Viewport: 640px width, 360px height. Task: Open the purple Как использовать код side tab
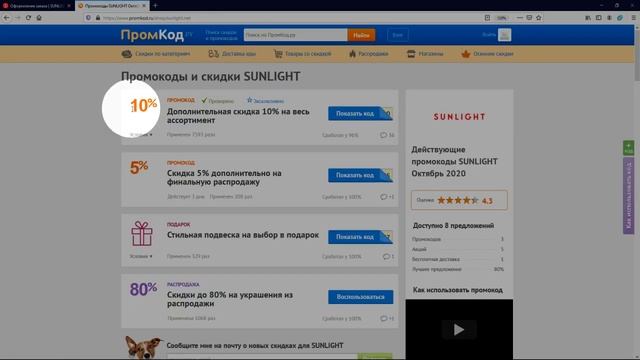[x=628, y=195]
